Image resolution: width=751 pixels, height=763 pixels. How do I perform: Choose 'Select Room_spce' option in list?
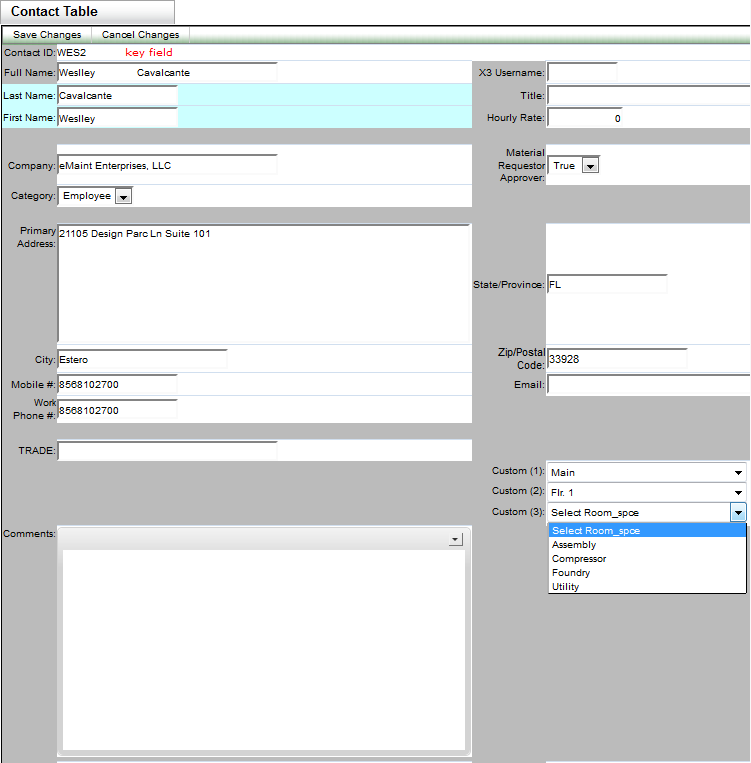[647, 530]
